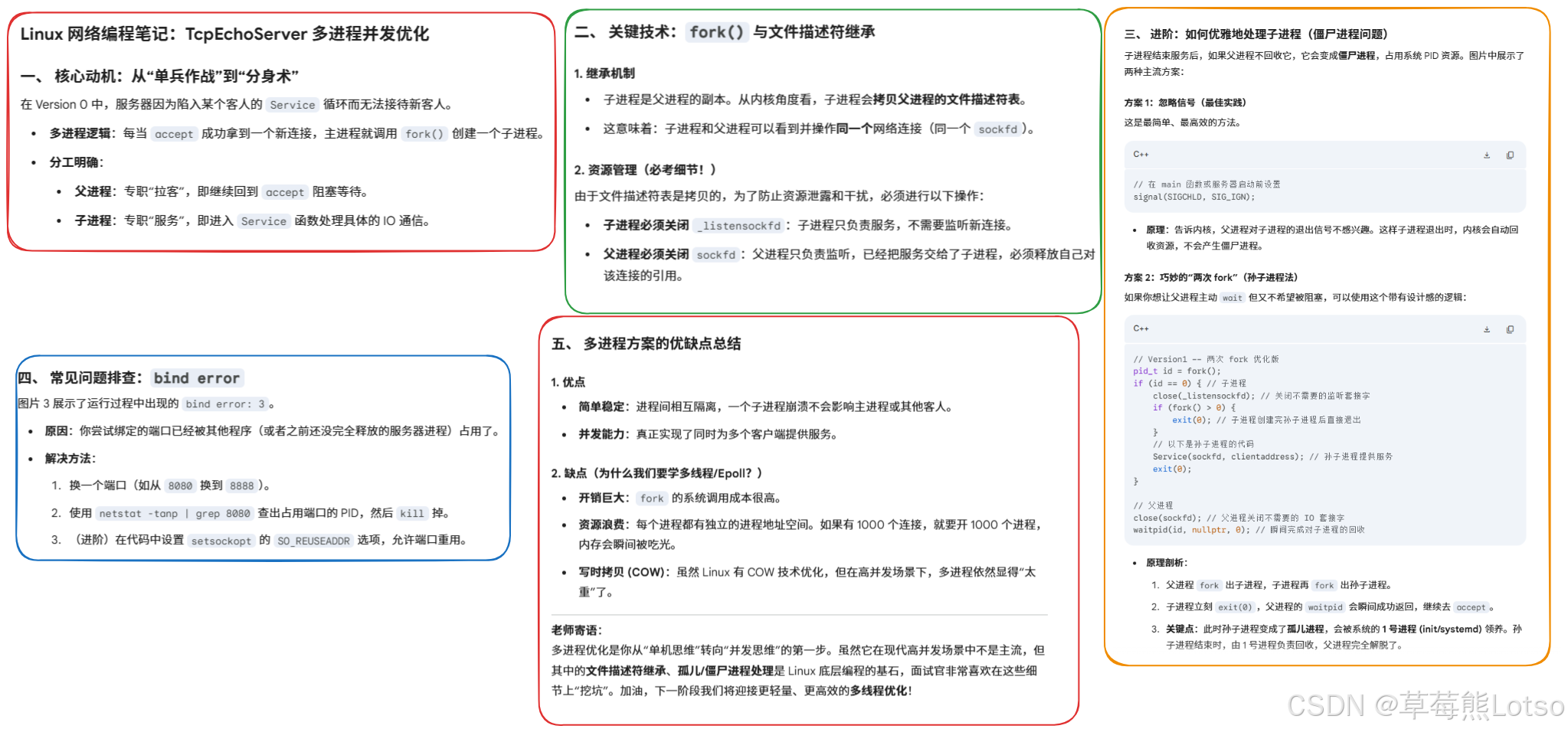Click "fork" chip in 开销巨大 bullet
1568x732 pixels.
pos(652,498)
